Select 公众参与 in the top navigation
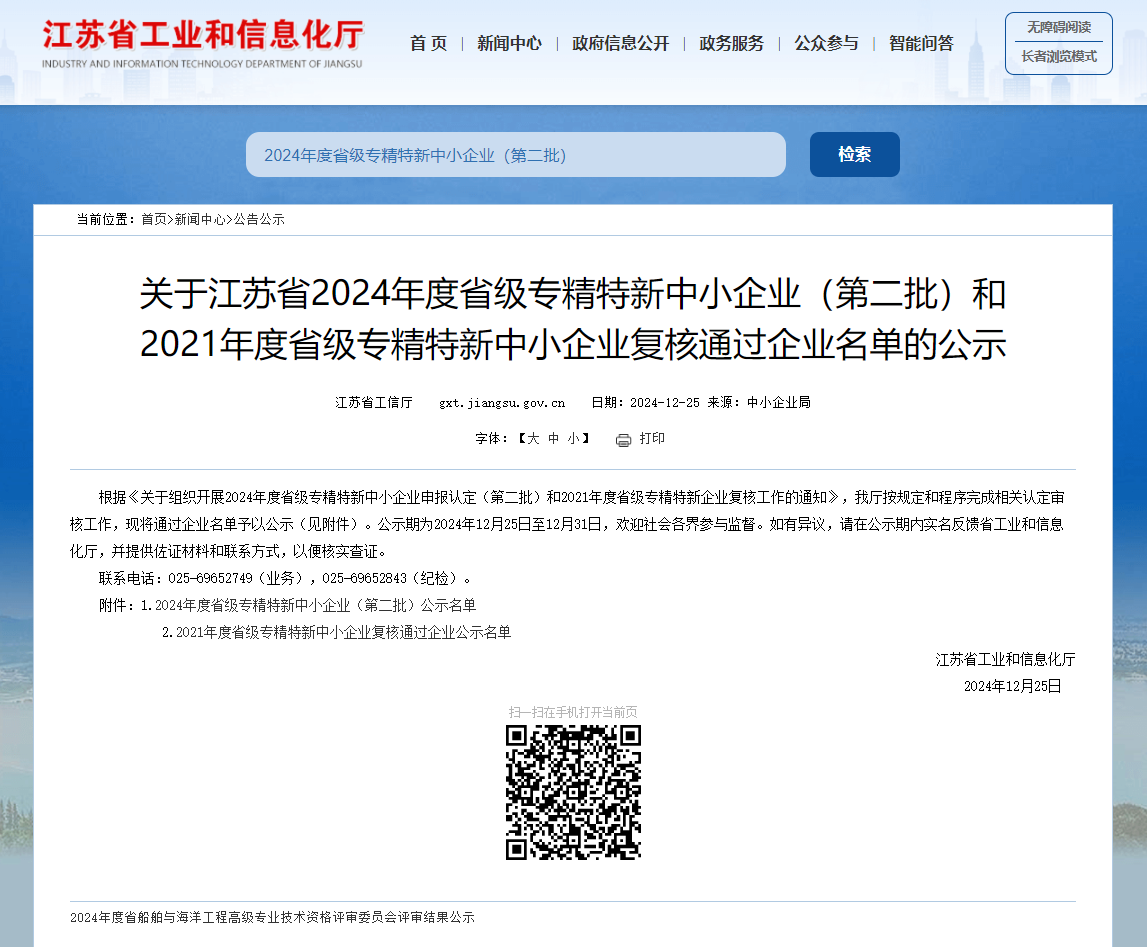The height and width of the screenshot is (947, 1147). click(827, 44)
